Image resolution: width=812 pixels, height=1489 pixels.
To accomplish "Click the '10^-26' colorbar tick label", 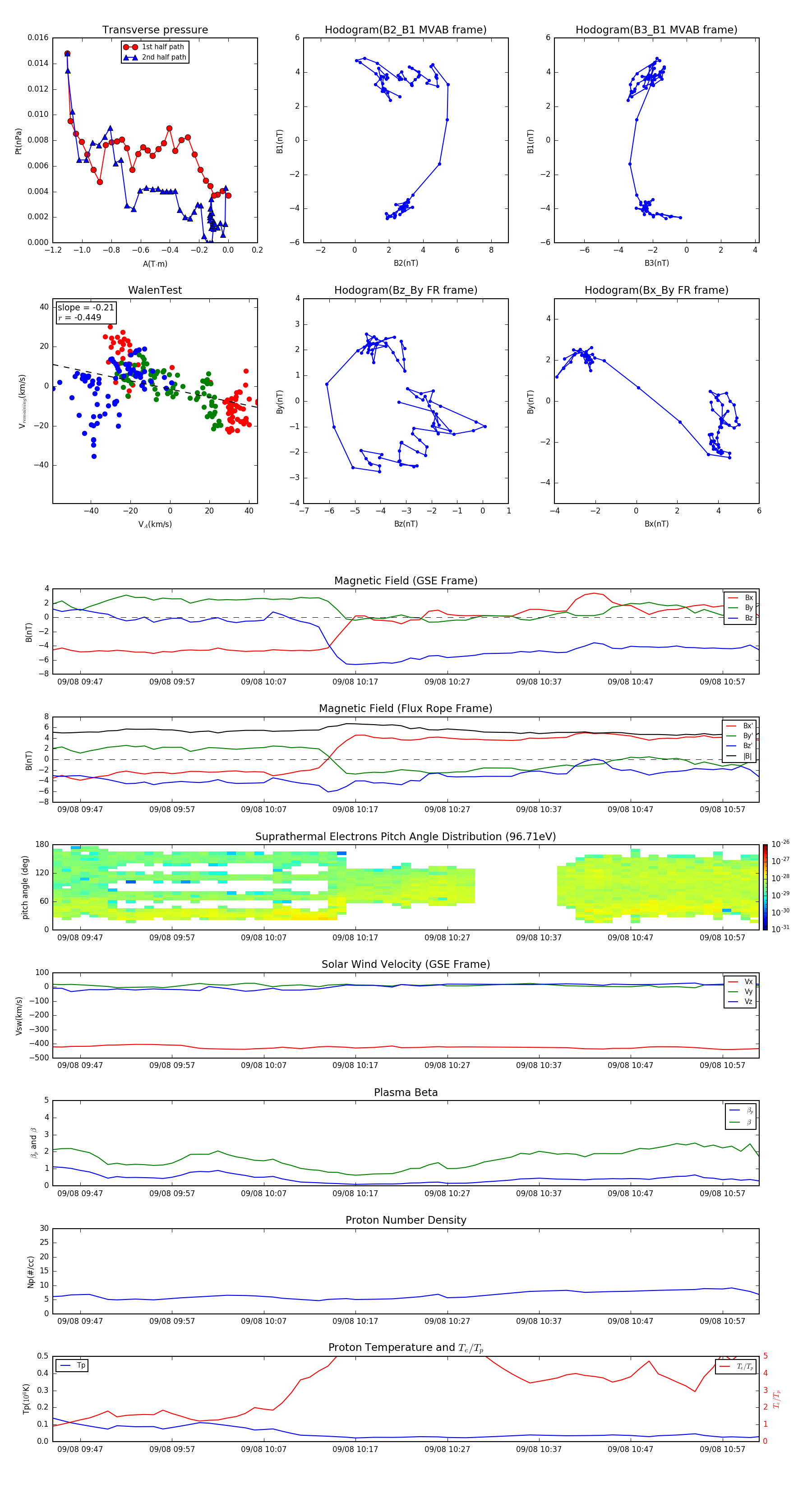I will click(x=780, y=844).
